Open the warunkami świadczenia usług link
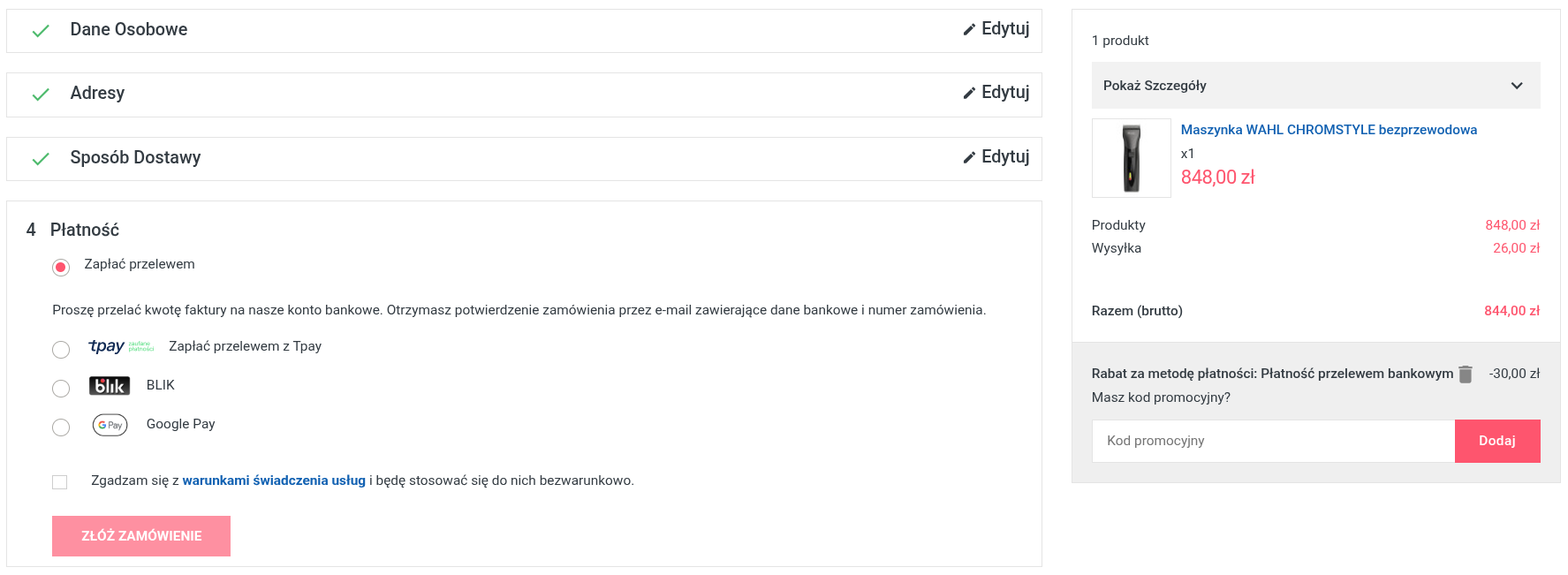 274,480
